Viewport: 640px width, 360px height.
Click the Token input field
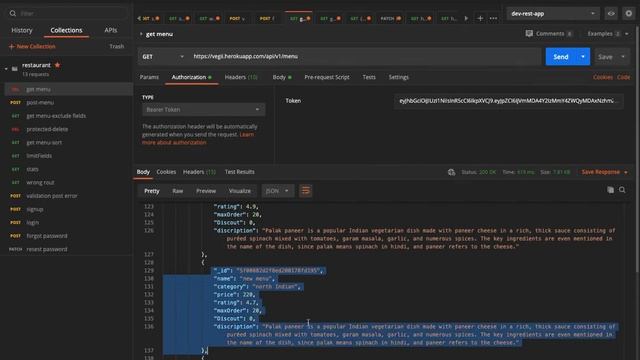[509, 101]
